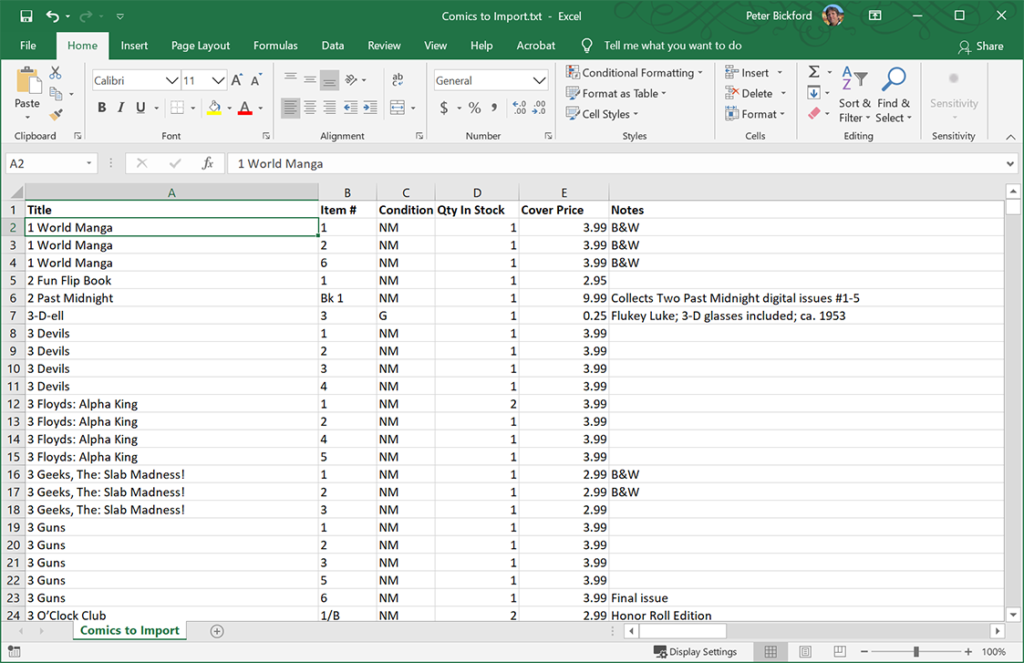Align text right
This screenshot has height=663, width=1024.
[330, 108]
